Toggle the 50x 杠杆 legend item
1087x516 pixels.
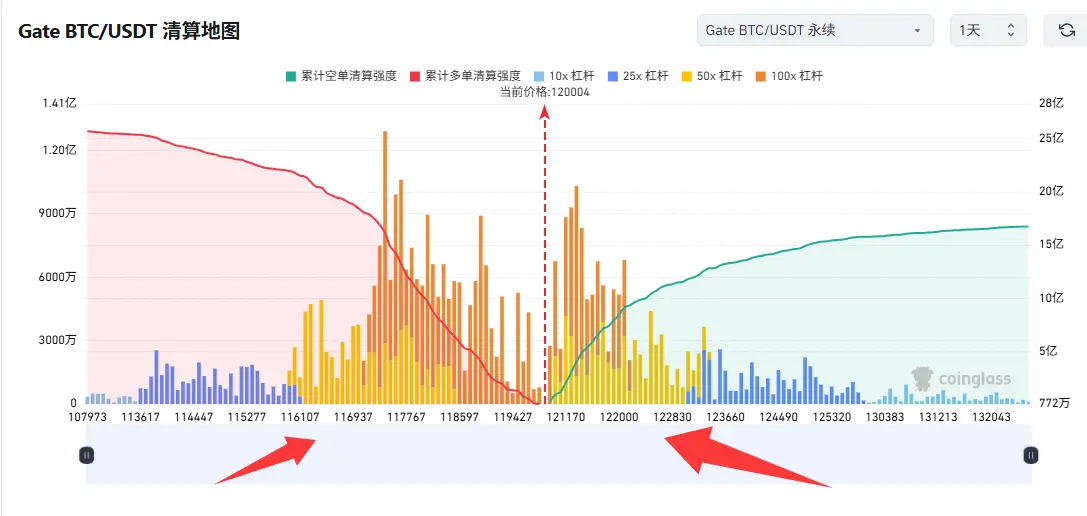tap(712, 76)
